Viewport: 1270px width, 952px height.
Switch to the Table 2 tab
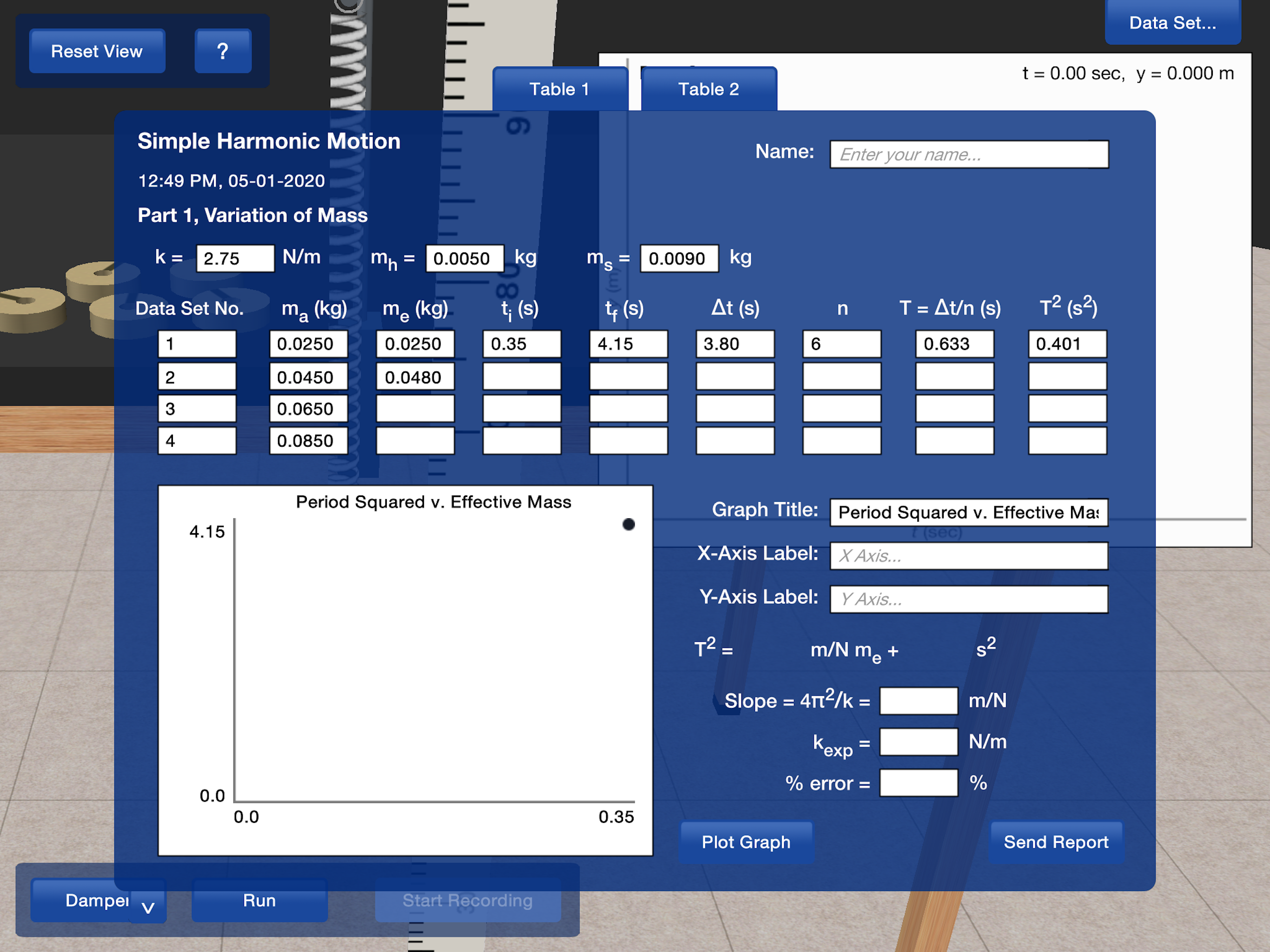tap(708, 89)
